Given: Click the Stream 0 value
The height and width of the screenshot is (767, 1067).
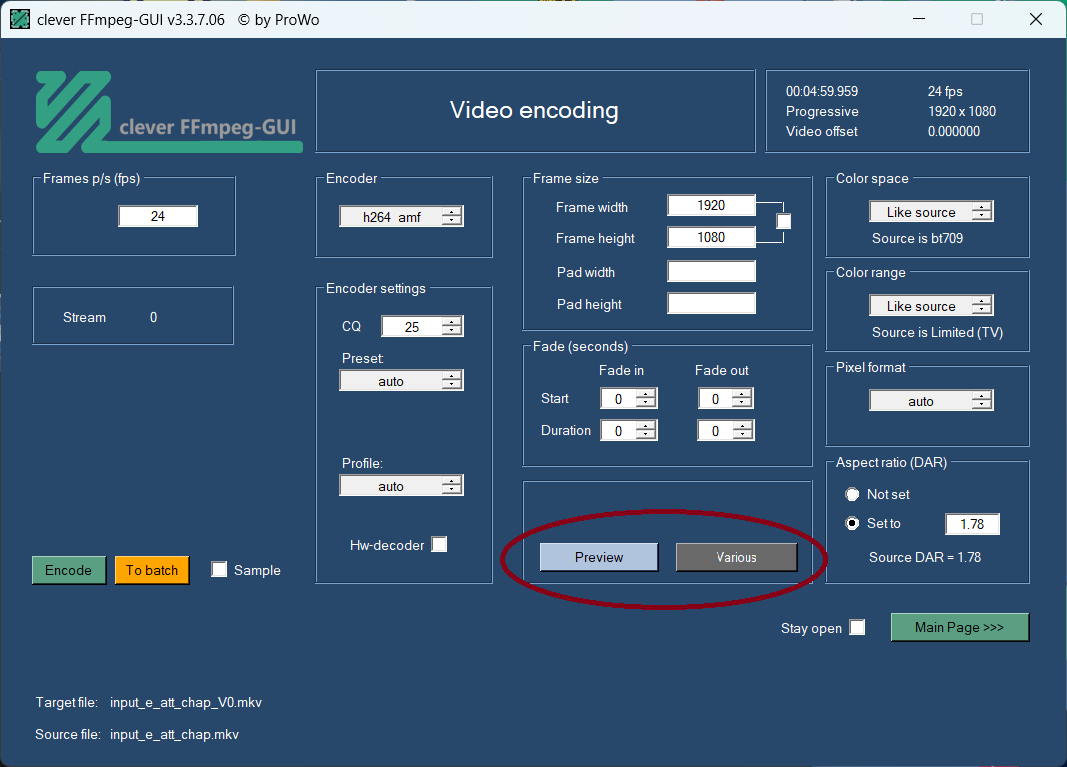Looking at the screenshot, I should click(153, 317).
